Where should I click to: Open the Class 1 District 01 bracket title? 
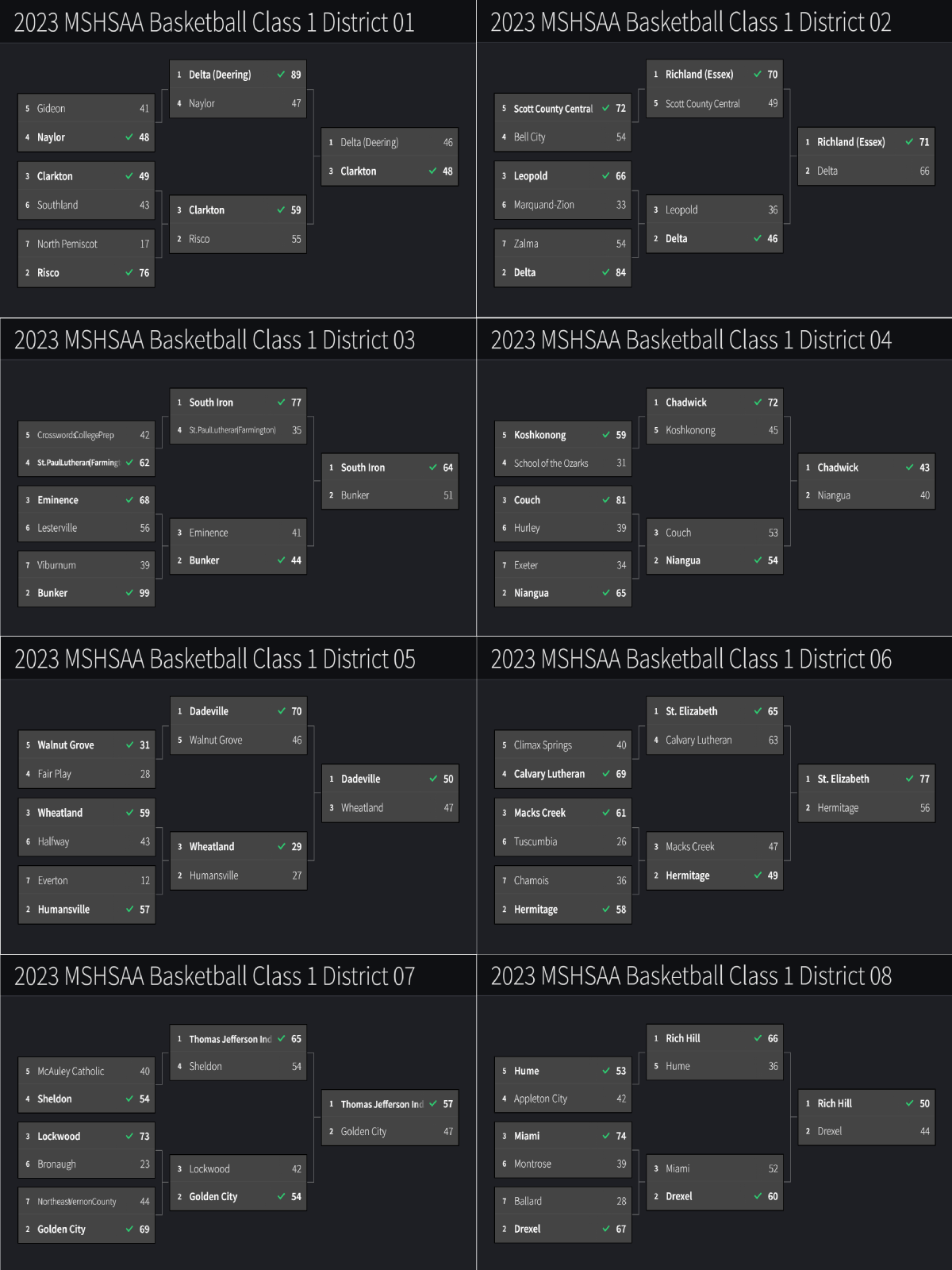click(x=214, y=22)
